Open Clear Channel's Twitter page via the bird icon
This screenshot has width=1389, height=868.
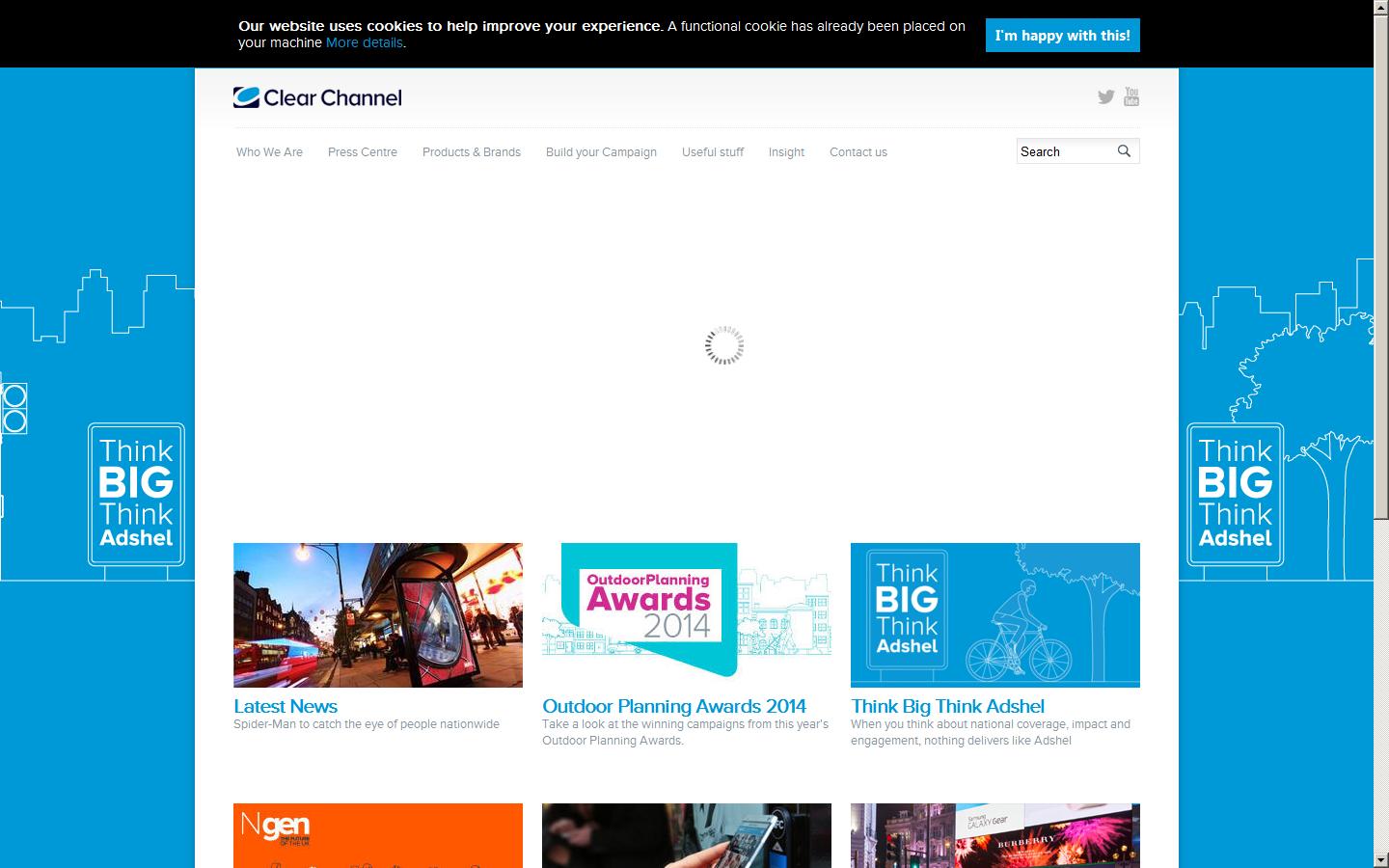tap(1105, 96)
